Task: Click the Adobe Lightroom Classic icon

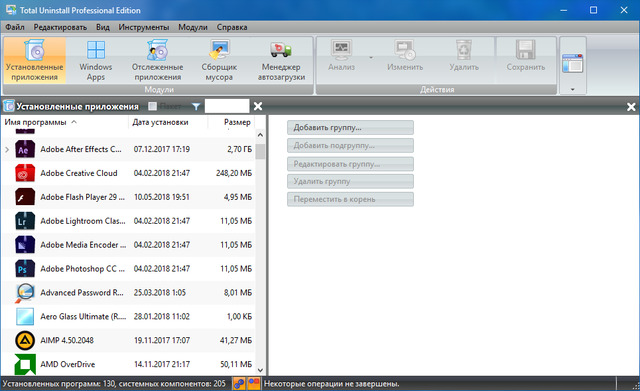Action: coord(25,221)
